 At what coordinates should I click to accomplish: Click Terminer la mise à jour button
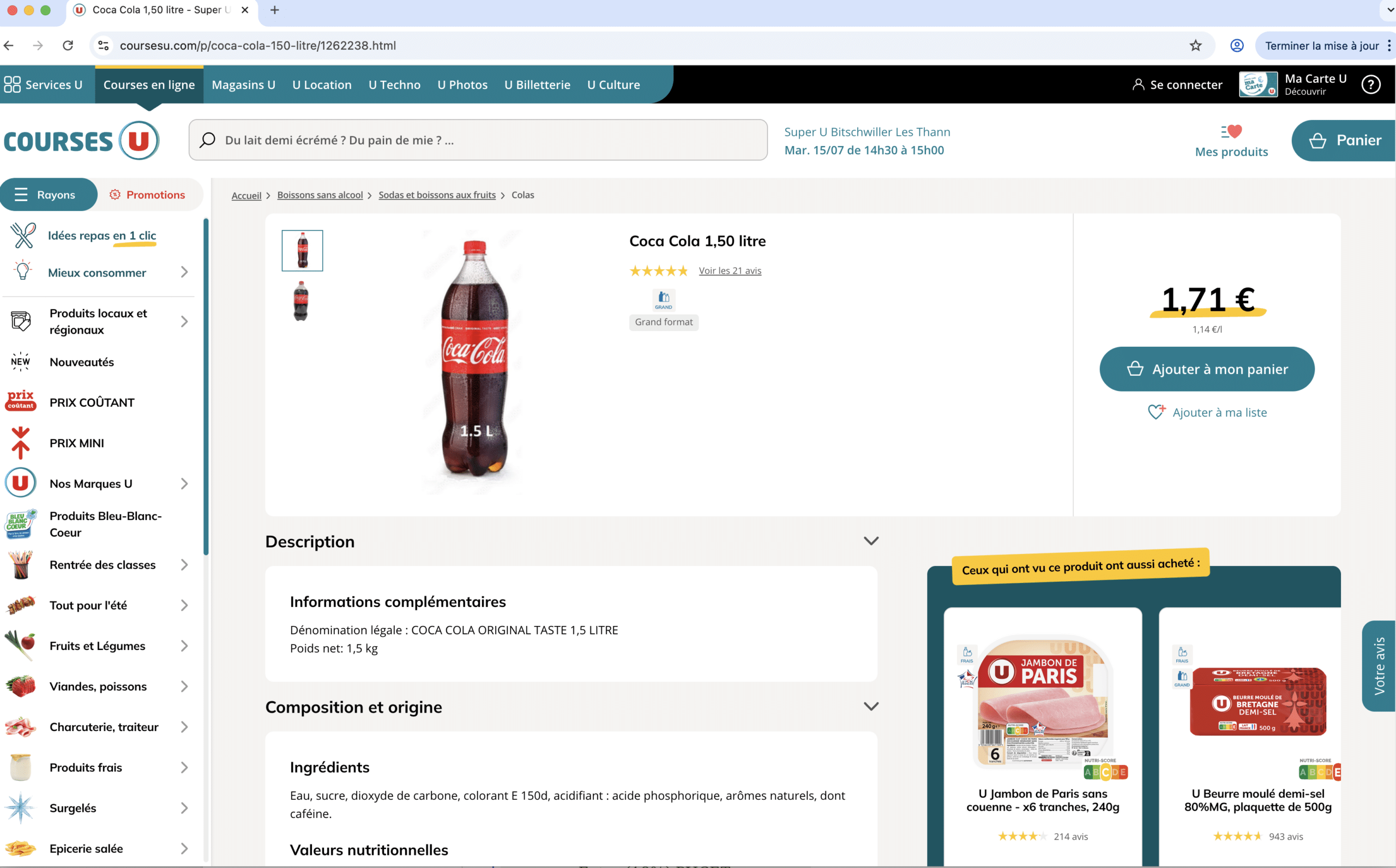tap(1321, 45)
